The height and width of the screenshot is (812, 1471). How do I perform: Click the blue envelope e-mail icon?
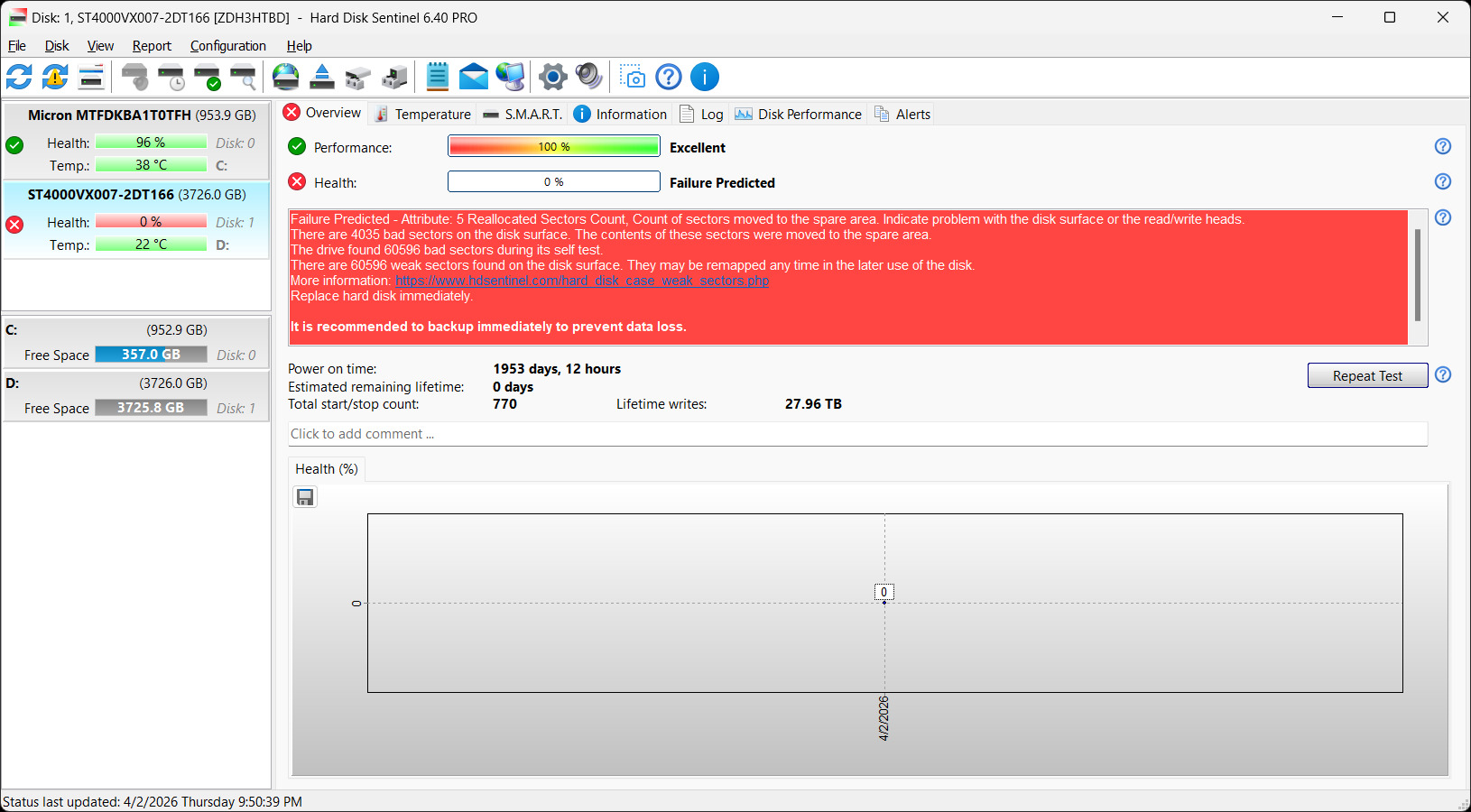click(x=474, y=77)
